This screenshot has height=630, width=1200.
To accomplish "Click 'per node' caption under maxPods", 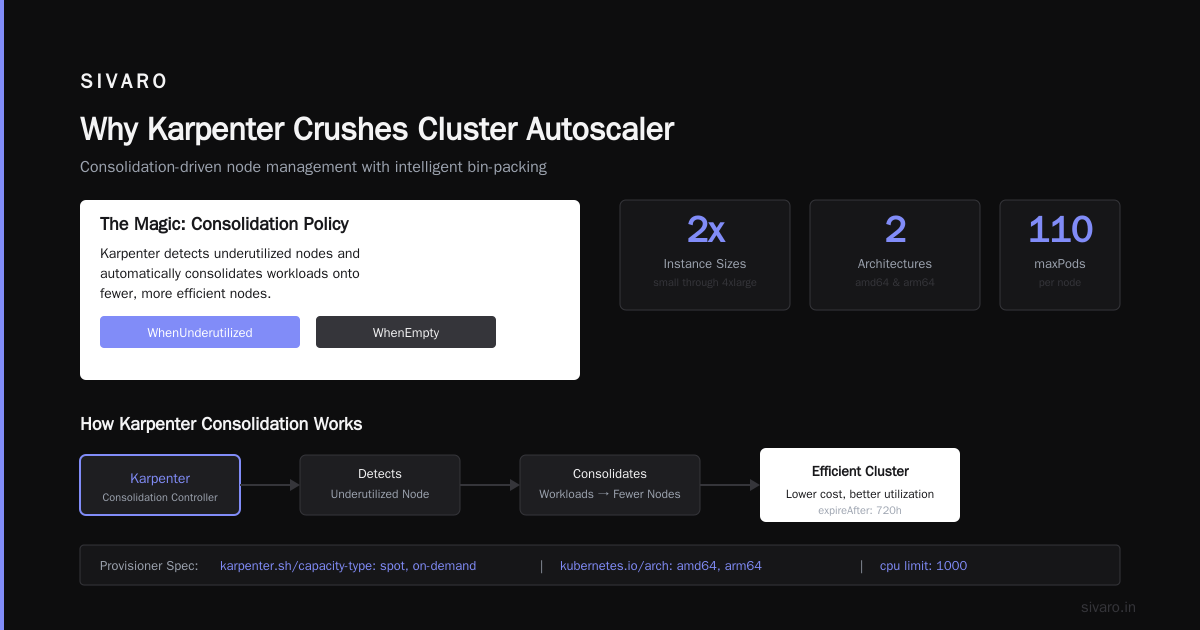I will tap(1060, 283).
